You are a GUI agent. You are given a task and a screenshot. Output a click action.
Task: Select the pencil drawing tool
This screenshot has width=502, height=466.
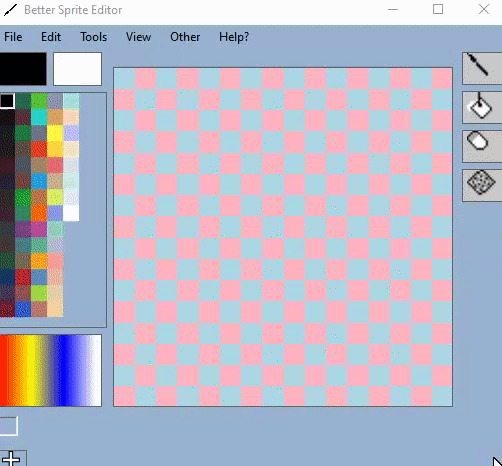tap(482, 68)
